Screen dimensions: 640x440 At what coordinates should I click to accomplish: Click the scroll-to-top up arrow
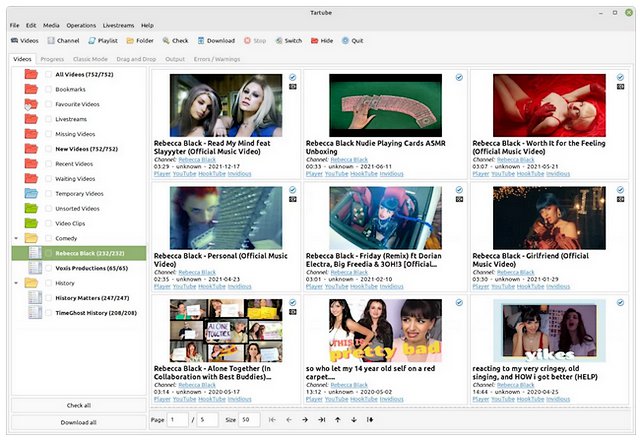(338, 420)
